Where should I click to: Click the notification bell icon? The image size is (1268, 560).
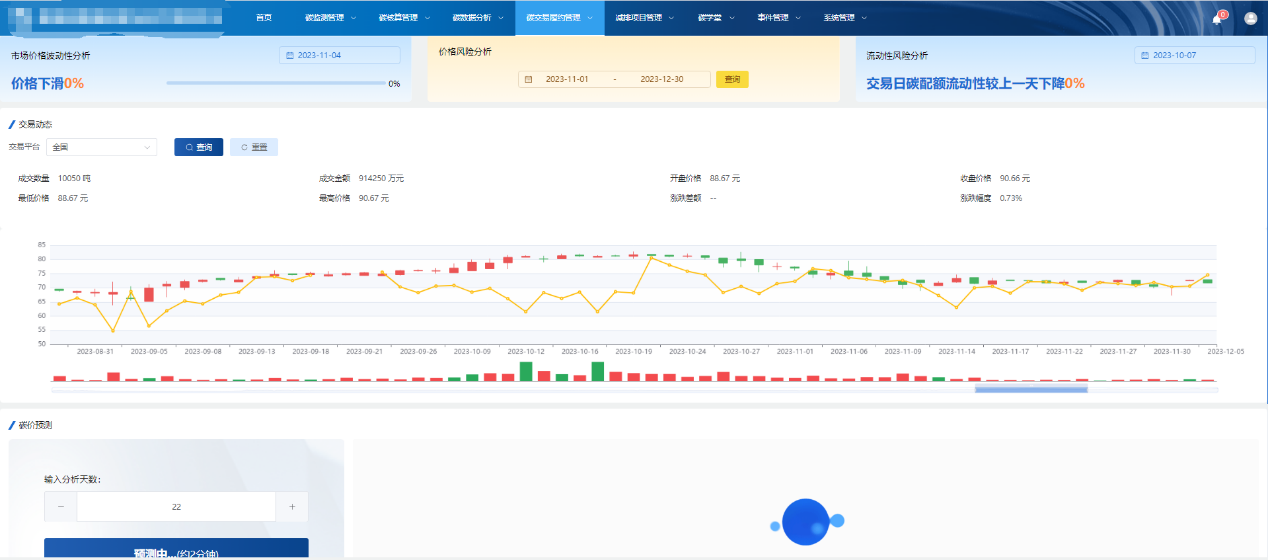pos(1217,19)
